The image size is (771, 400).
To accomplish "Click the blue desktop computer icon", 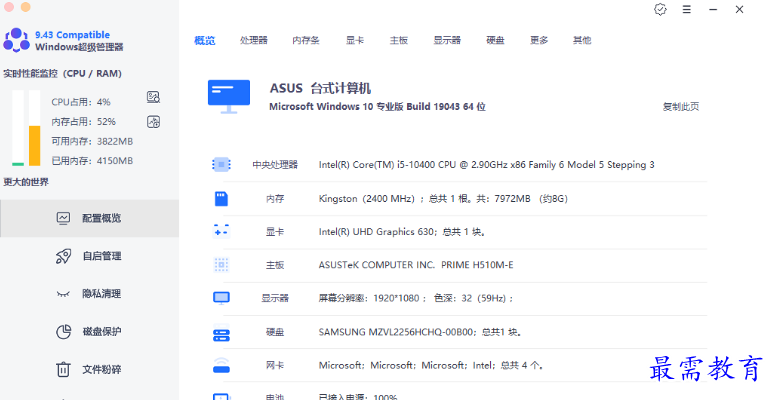I will [x=229, y=96].
